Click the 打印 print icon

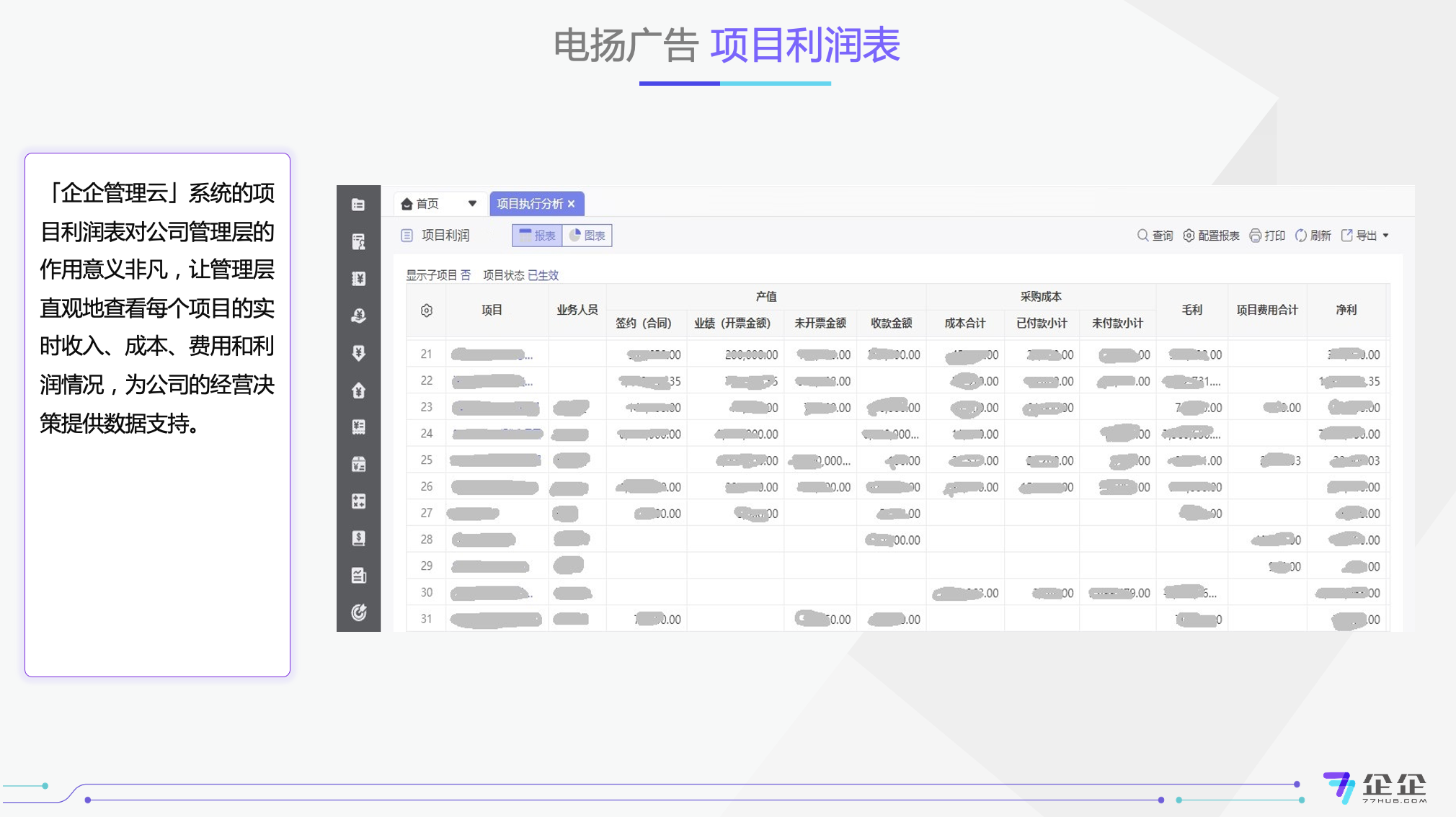[x=1256, y=236]
